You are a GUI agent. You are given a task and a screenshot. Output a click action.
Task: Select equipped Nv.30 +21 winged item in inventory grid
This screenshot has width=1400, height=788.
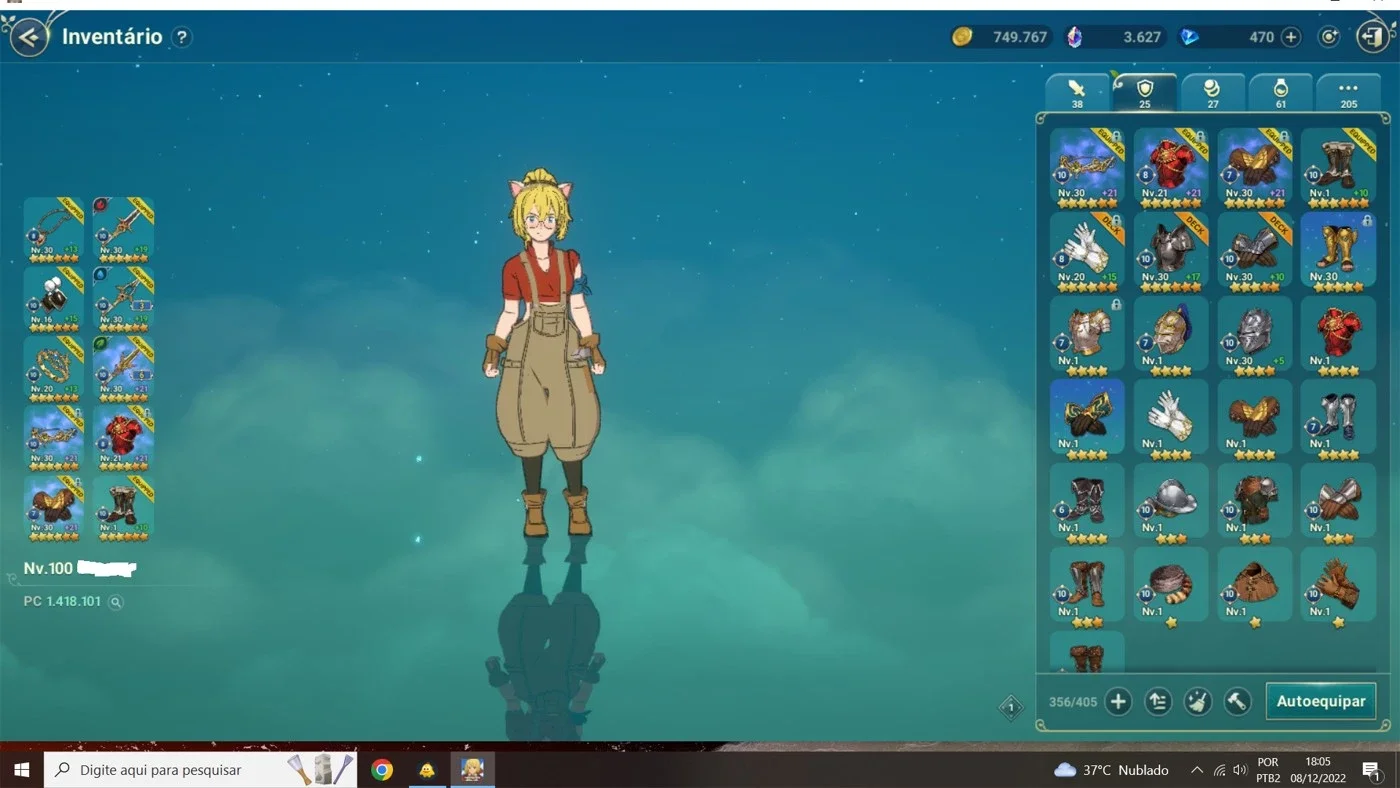coord(1087,166)
